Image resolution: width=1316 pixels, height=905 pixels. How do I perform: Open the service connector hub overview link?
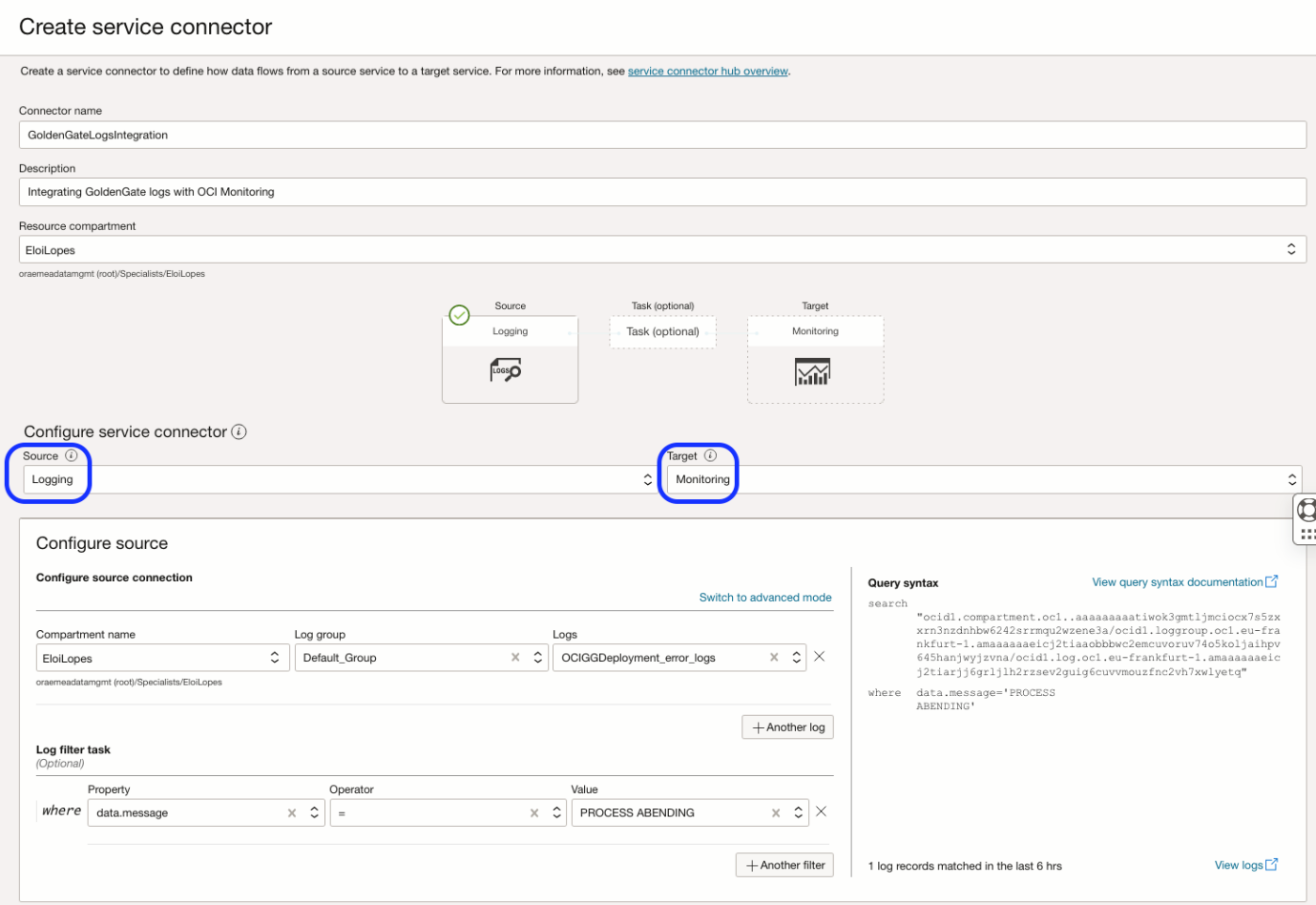[707, 71]
